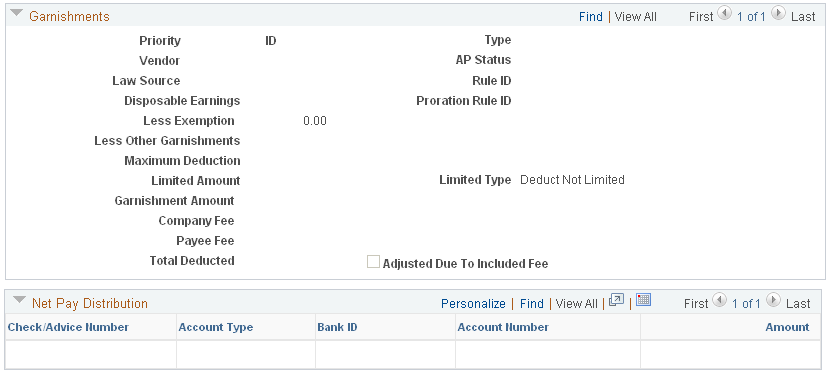828x372 pixels.
Task: Show next row arrow in Net Pay Distribution
Action: click(773, 301)
